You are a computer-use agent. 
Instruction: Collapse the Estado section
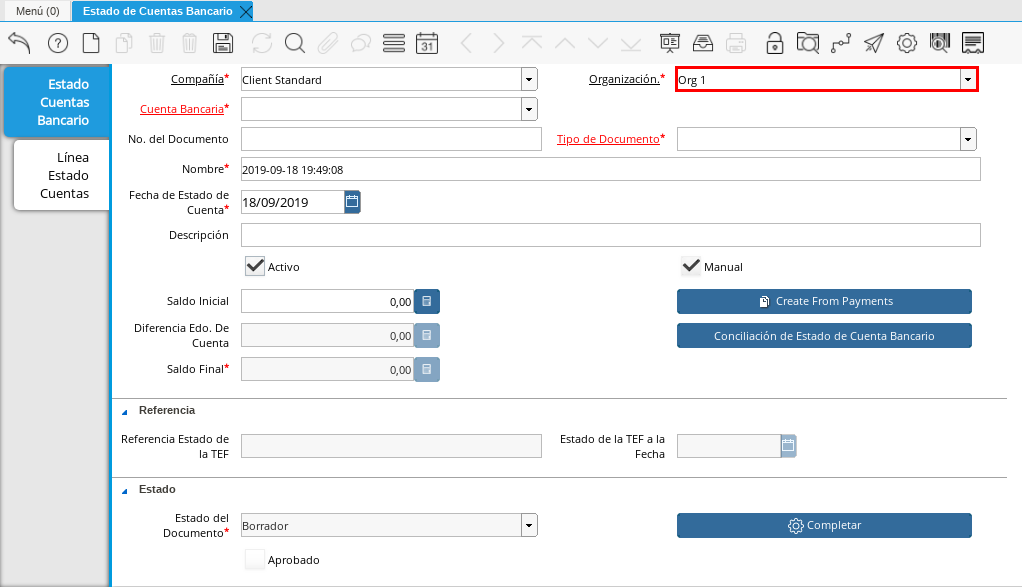tap(124, 490)
